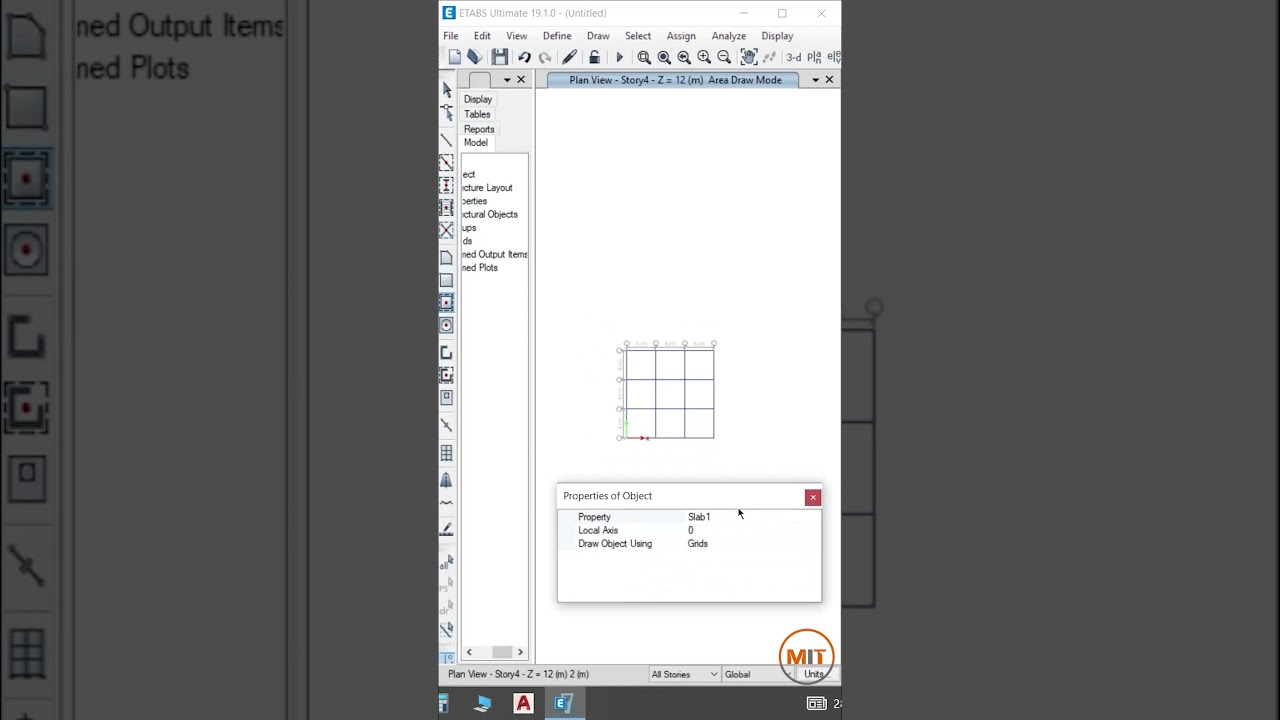Click the Pan hand icon
The height and width of the screenshot is (720, 1280).
(x=748, y=58)
